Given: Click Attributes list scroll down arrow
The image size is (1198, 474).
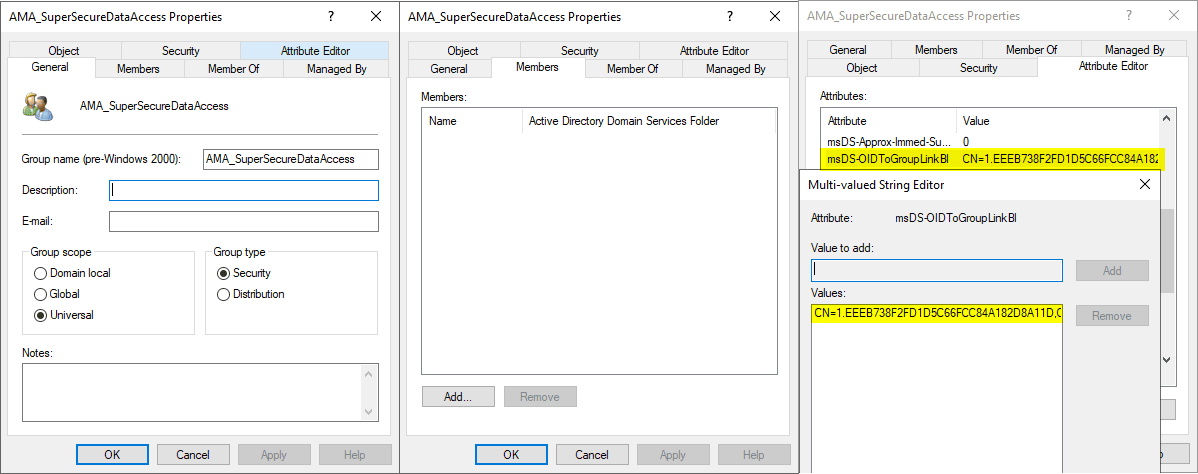Looking at the screenshot, I should tap(1165, 359).
